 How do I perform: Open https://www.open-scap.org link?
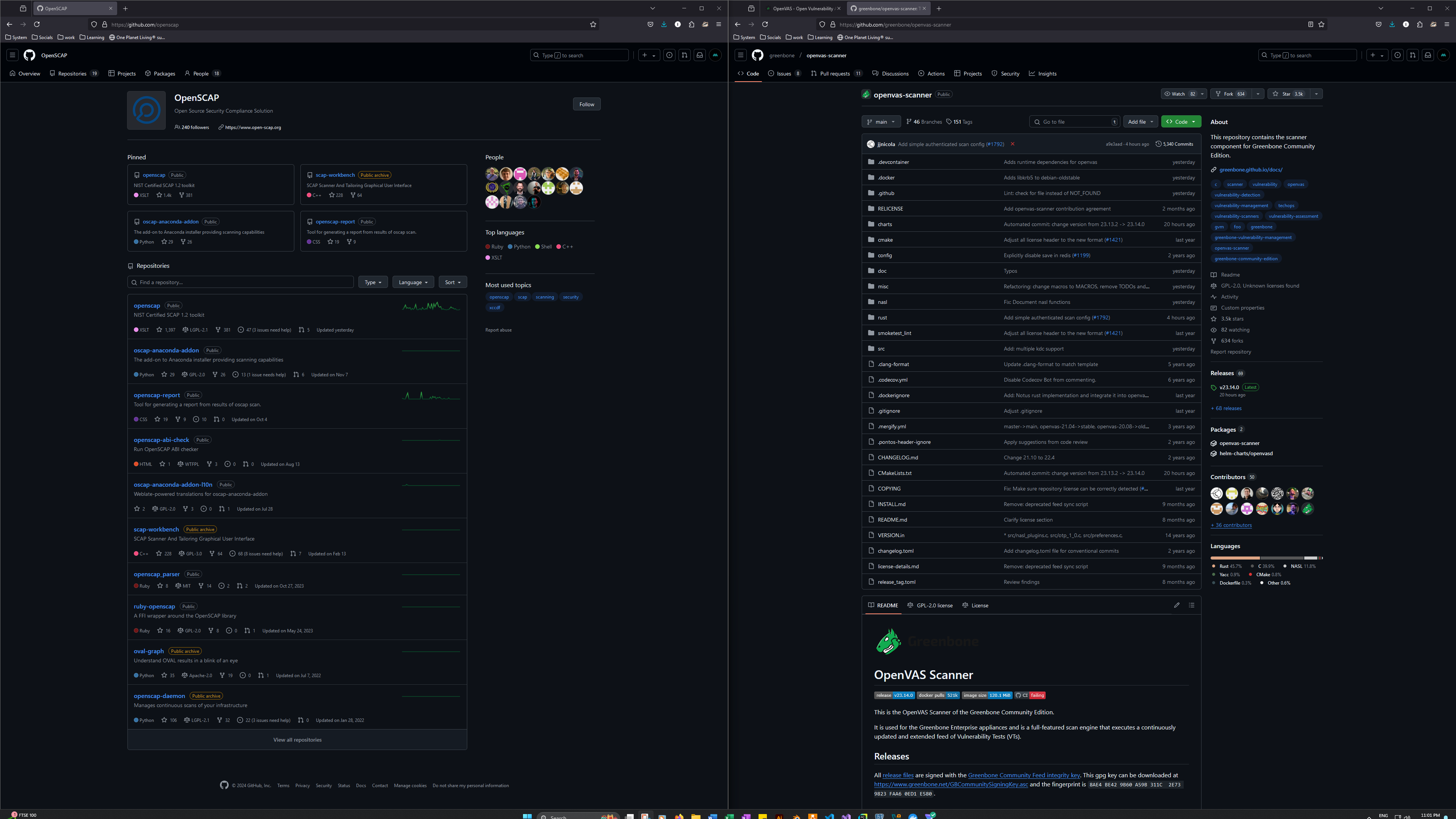click(x=253, y=127)
